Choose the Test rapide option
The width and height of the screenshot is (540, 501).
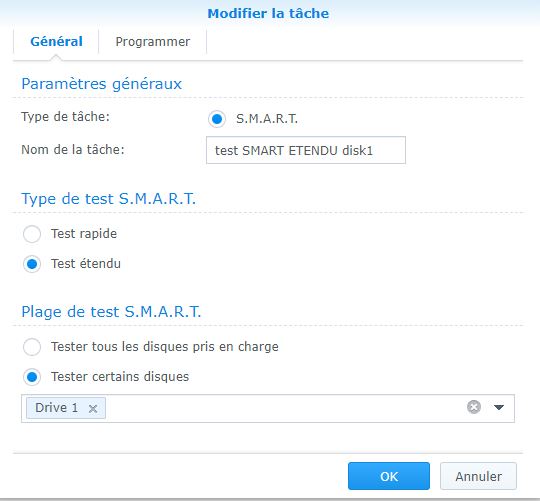(32, 234)
